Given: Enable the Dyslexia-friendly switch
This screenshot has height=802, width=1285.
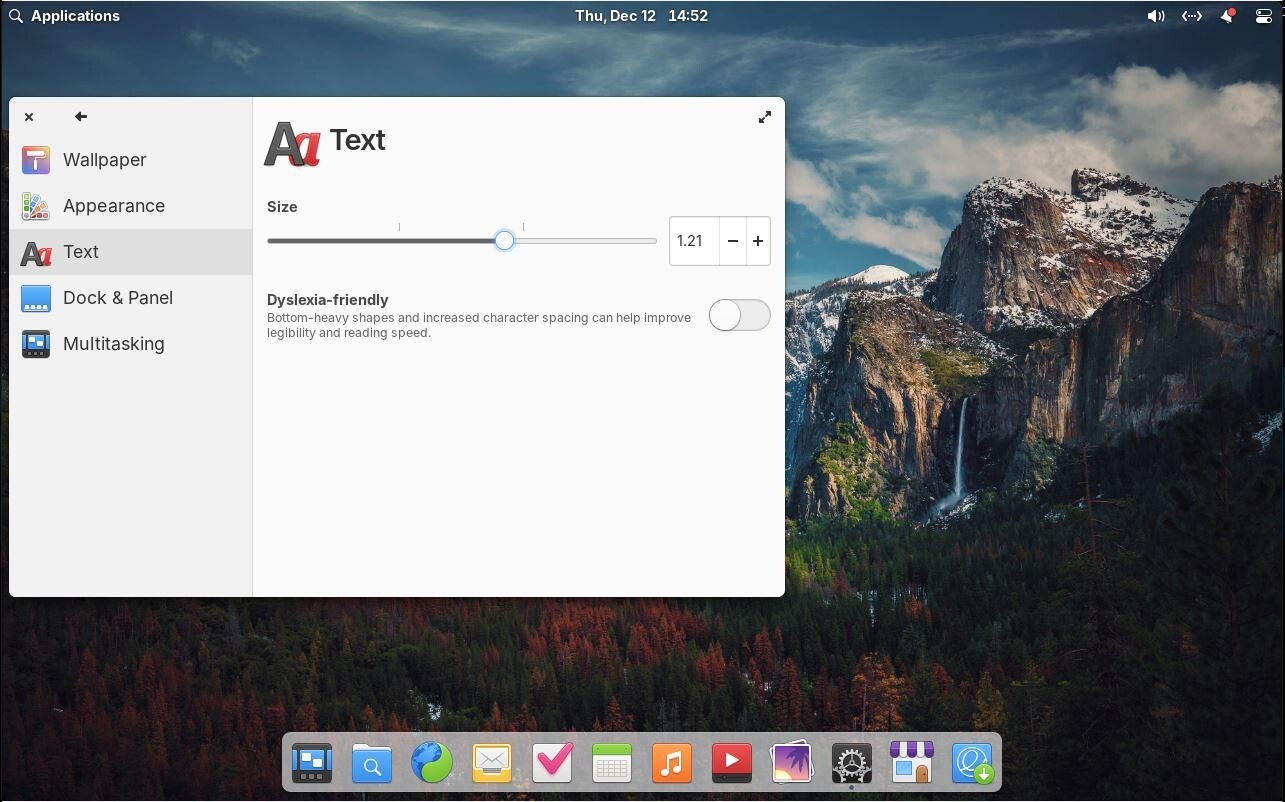Looking at the screenshot, I should 740,315.
